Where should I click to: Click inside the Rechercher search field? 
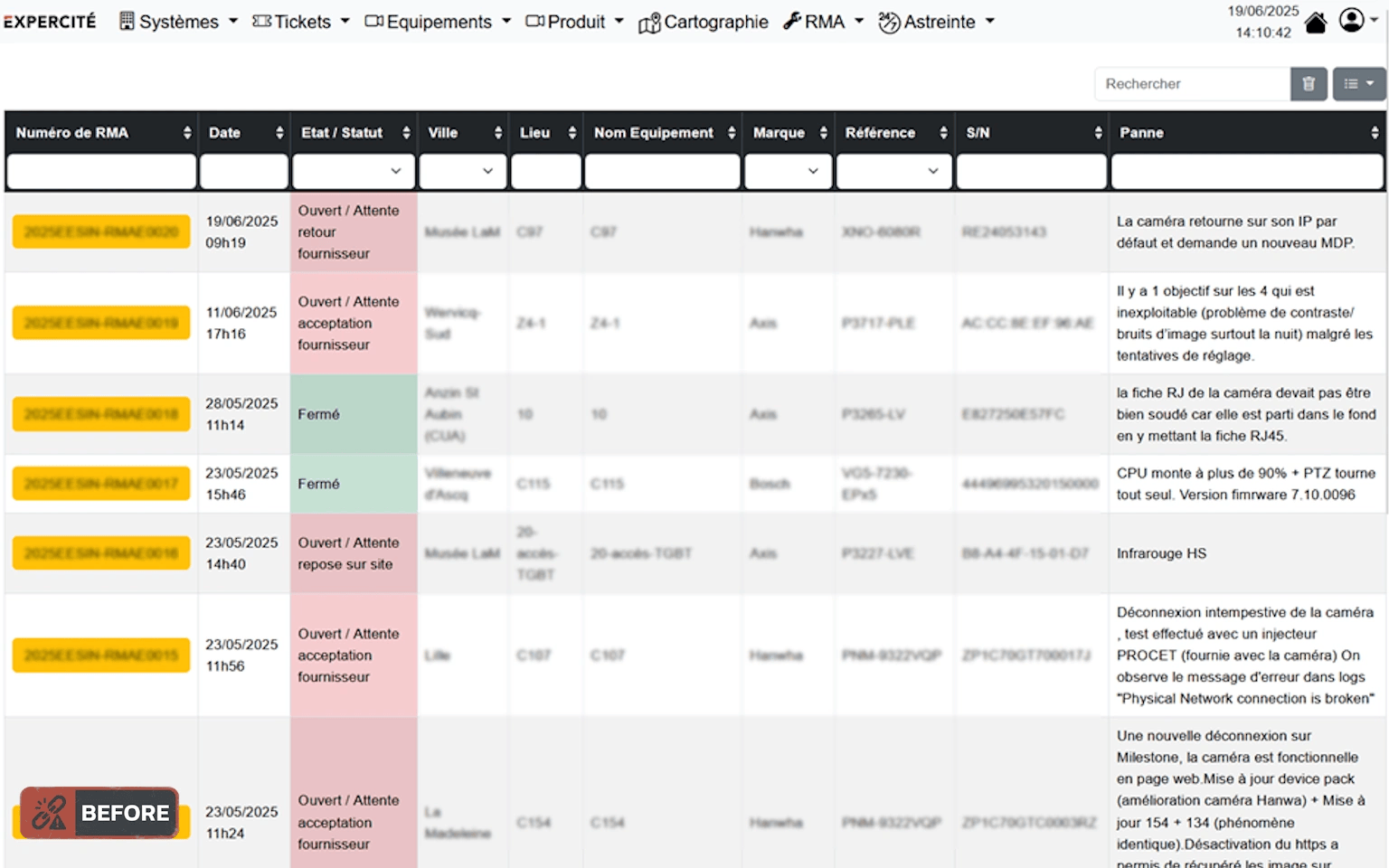click(1185, 83)
